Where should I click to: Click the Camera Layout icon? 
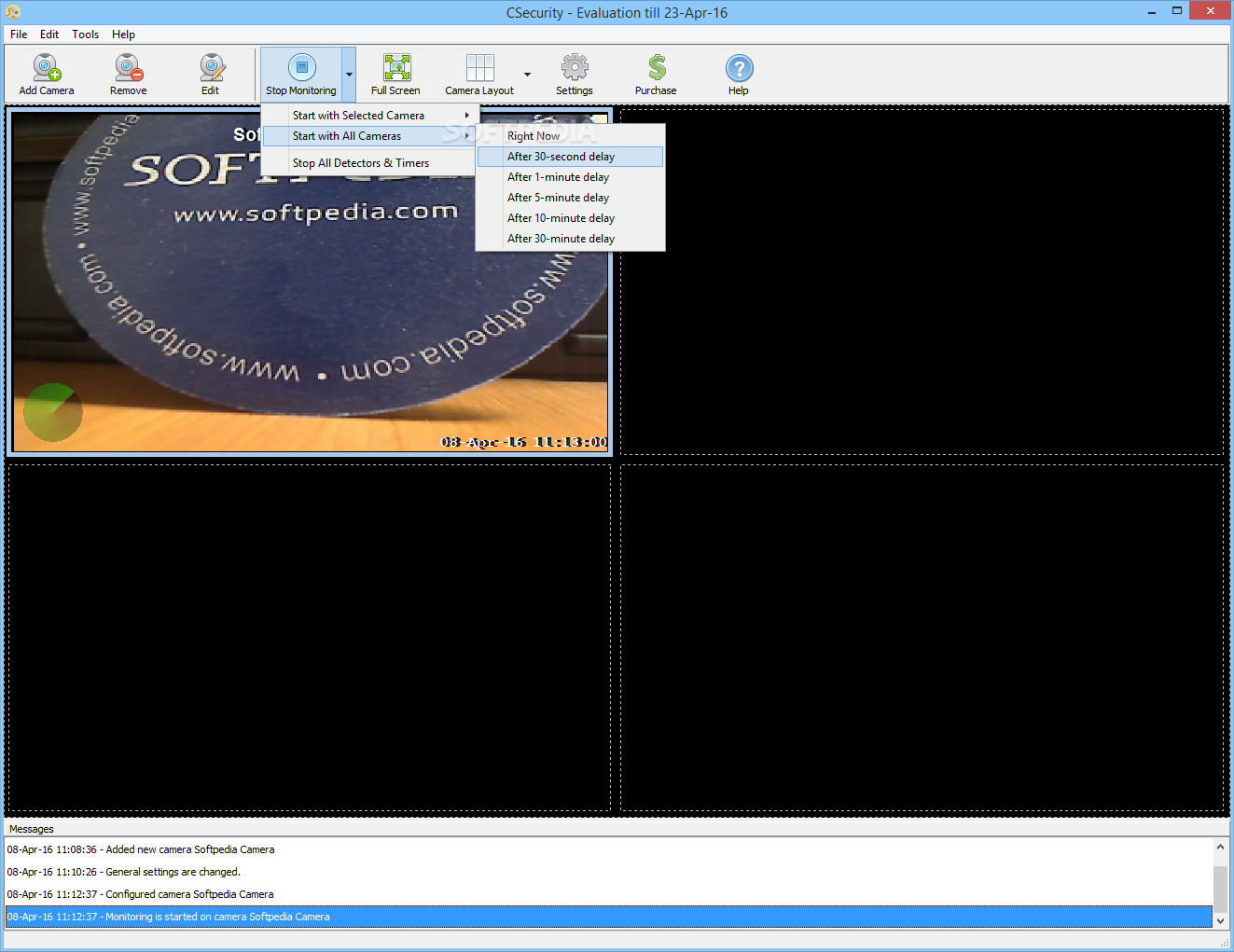pyautogui.click(x=479, y=75)
